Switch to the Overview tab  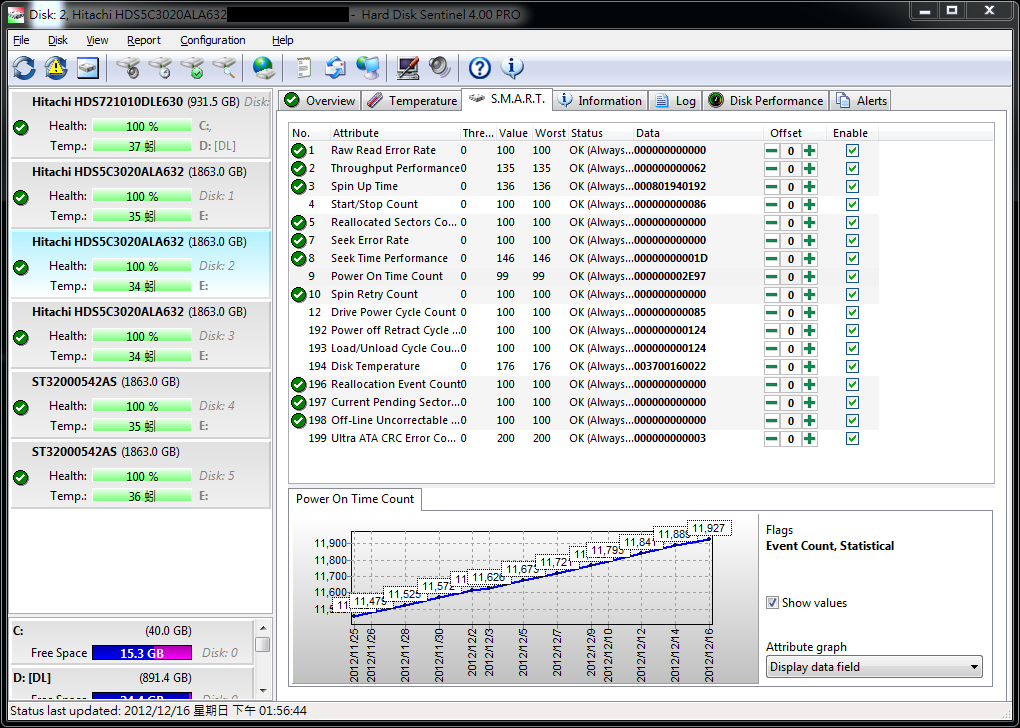tap(319, 101)
